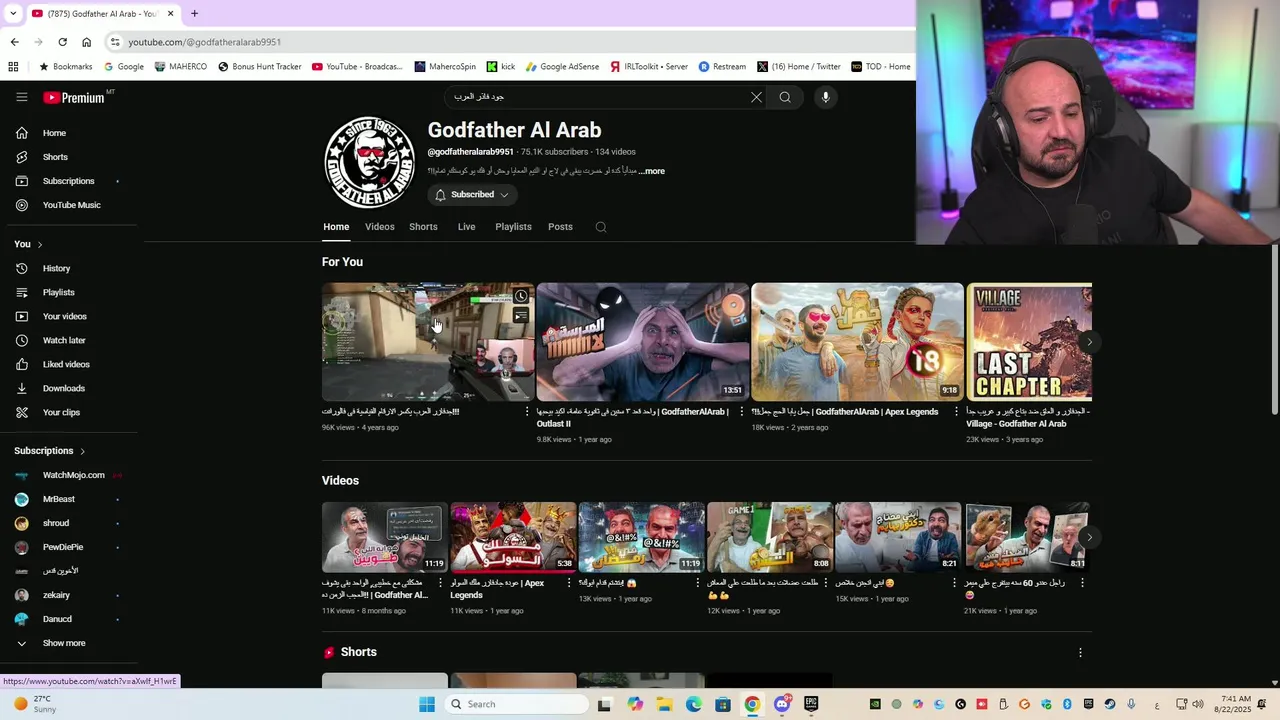Expand the You section chevron
1280x720 pixels.
click(x=40, y=244)
